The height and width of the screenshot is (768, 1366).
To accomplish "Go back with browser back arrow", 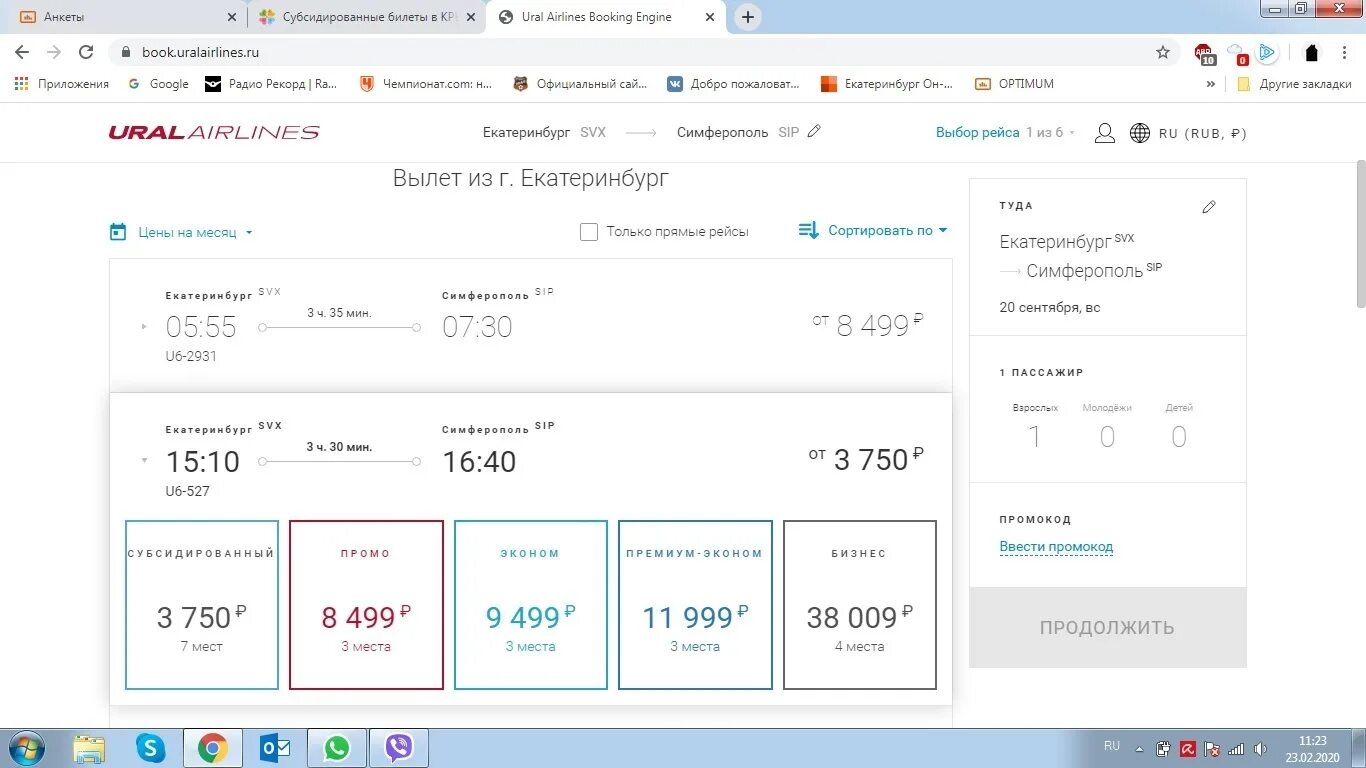I will pyautogui.click(x=22, y=52).
